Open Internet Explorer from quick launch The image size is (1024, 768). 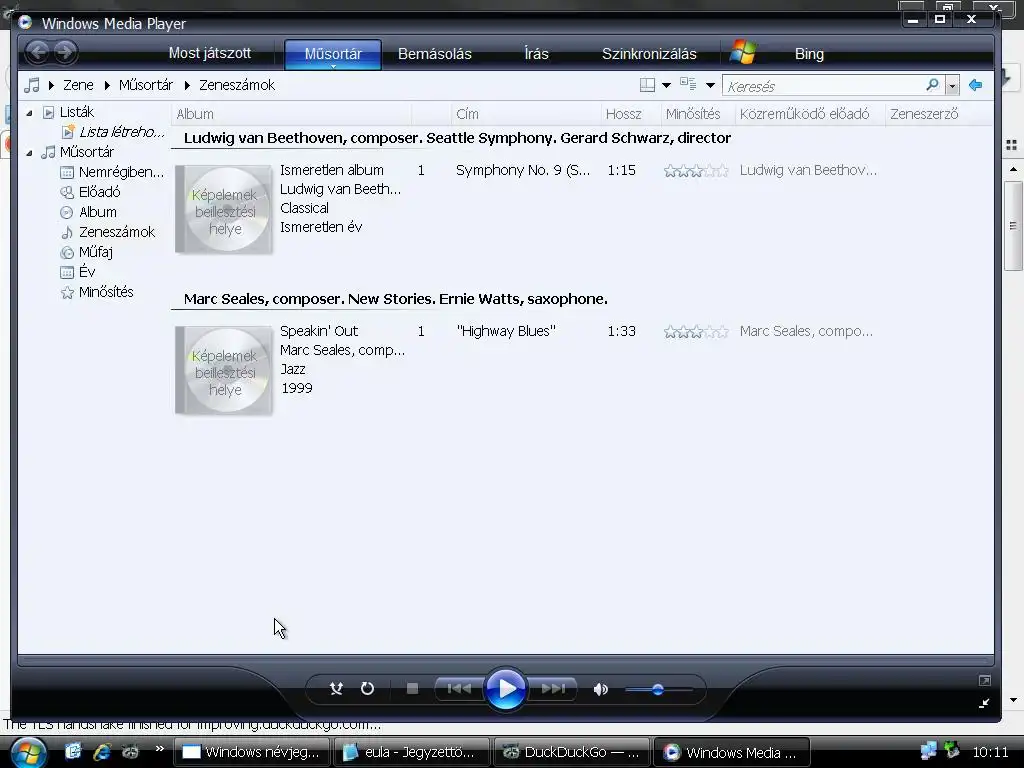click(x=102, y=752)
